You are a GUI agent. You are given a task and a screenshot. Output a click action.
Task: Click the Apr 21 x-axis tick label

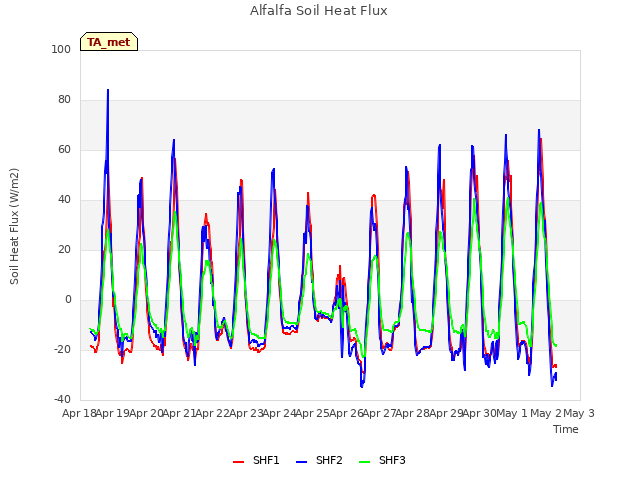tap(179, 413)
